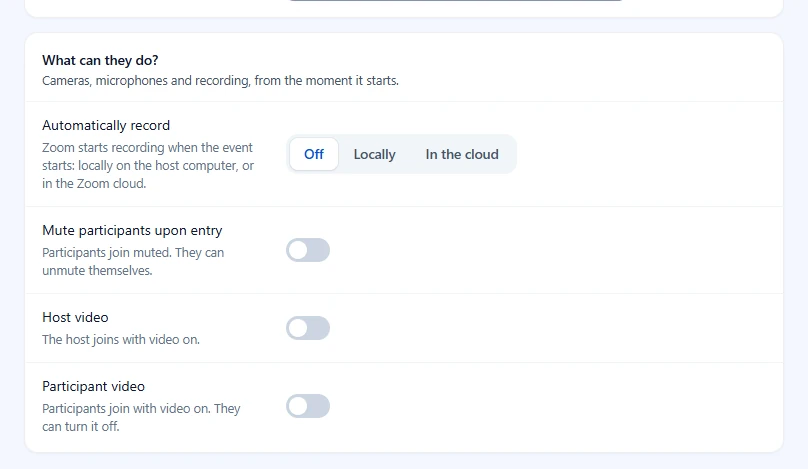Screen dimensions: 808x469
Task: Click 'Participants join with video on' description
Action: coord(141,417)
